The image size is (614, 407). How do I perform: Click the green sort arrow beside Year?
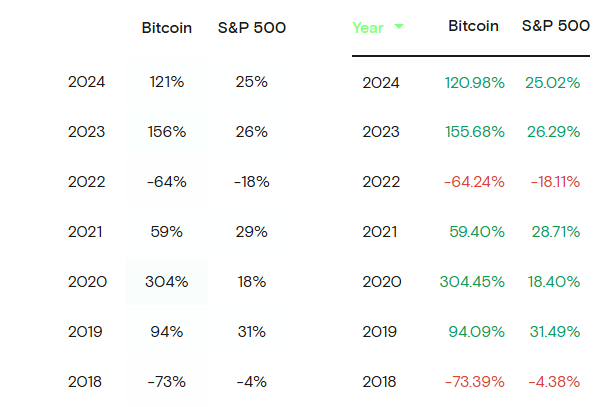(x=399, y=27)
